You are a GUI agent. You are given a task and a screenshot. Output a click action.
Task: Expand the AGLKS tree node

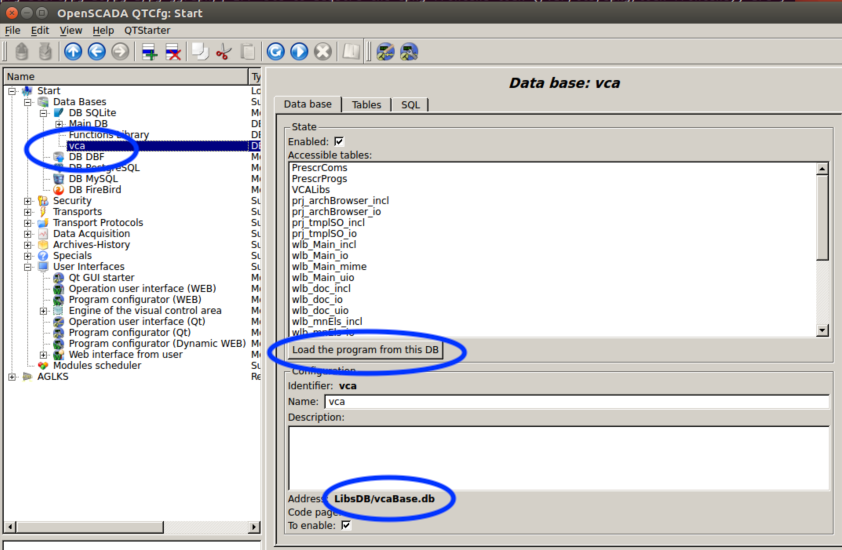point(12,377)
